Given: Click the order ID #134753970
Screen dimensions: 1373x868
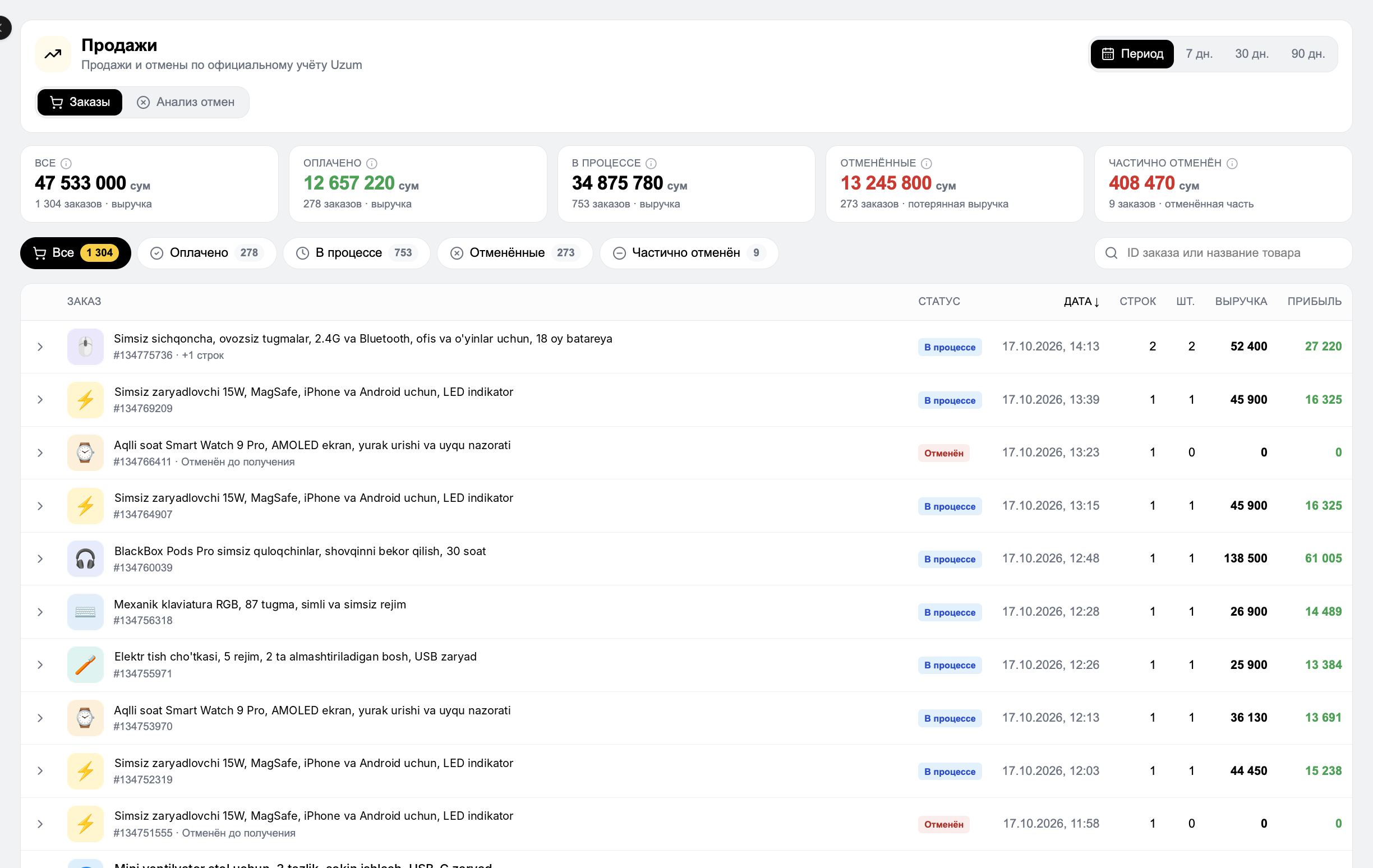Looking at the screenshot, I should pyautogui.click(x=143, y=727).
